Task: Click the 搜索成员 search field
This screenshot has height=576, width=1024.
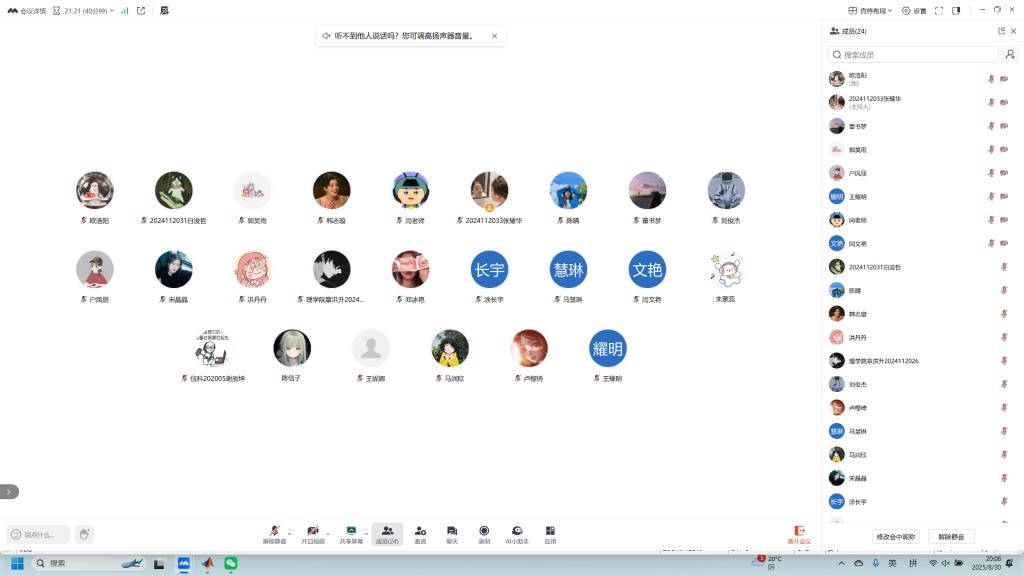Action: (912, 55)
